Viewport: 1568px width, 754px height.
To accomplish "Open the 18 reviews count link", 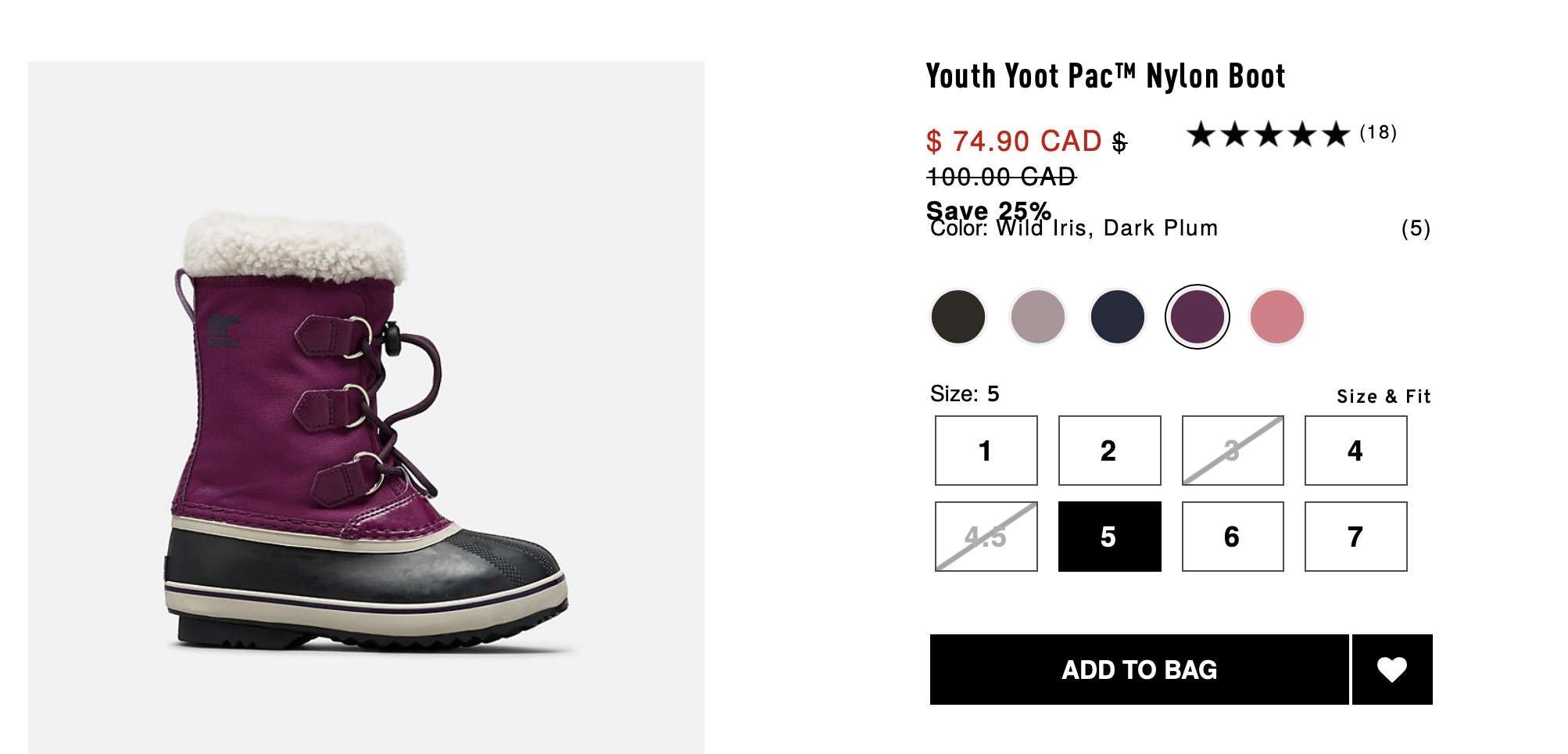I will pos(1377,132).
